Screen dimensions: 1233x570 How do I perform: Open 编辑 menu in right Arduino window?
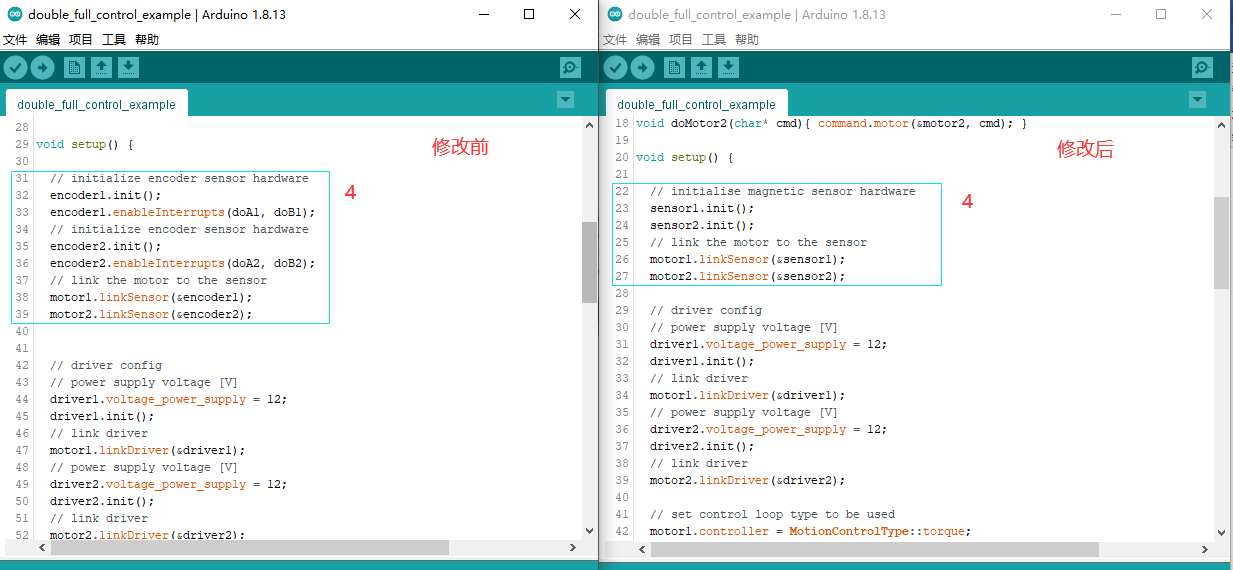[647, 40]
